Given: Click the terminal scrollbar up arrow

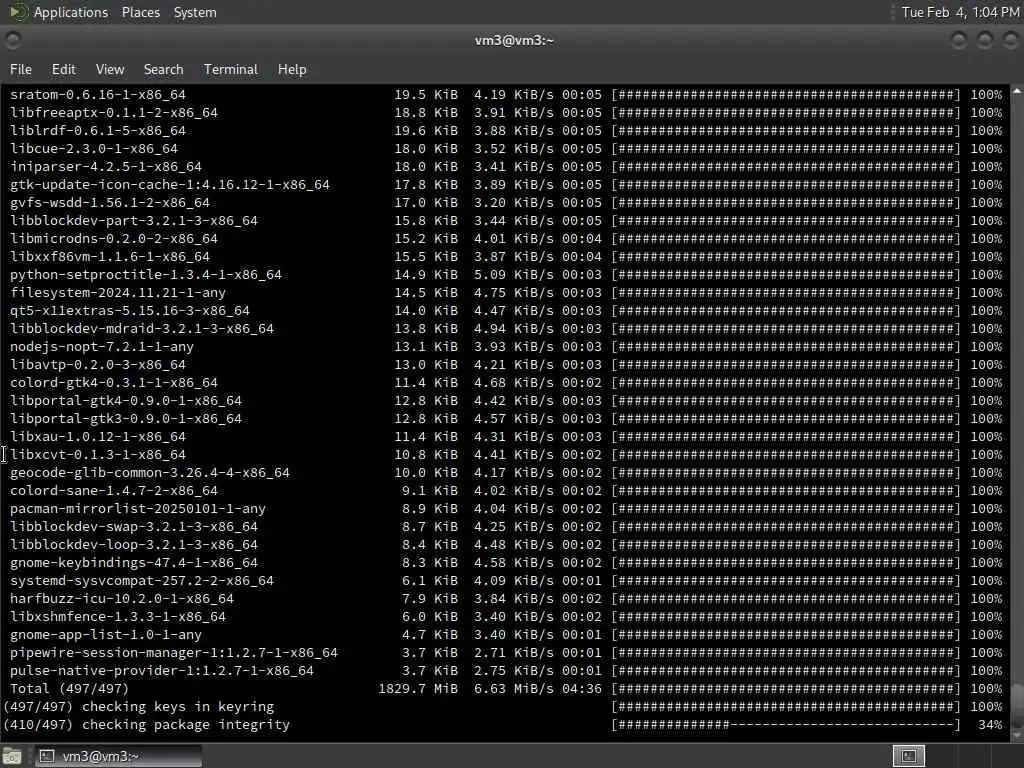Looking at the screenshot, I should tap(1017, 91).
